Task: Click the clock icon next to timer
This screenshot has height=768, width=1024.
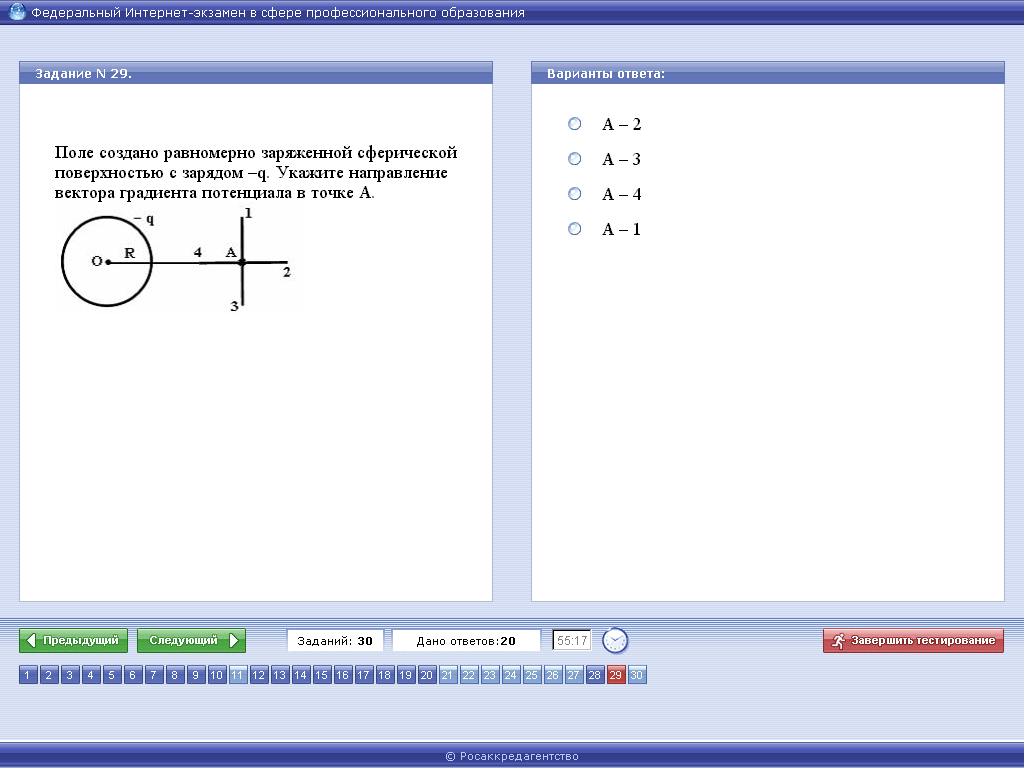Action: (x=615, y=641)
